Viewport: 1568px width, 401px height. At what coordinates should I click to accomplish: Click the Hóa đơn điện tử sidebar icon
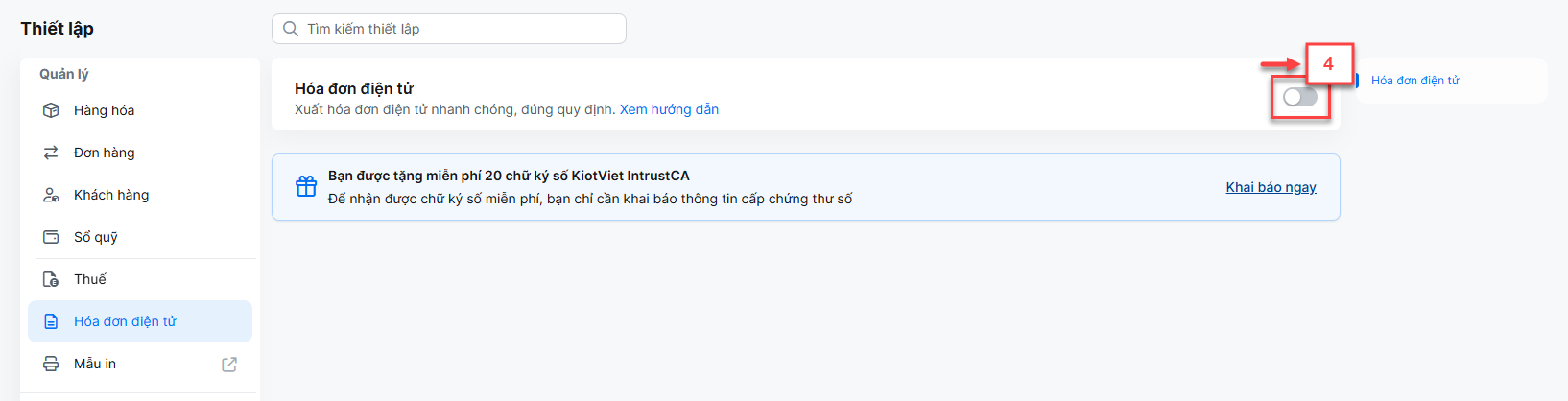(x=51, y=321)
